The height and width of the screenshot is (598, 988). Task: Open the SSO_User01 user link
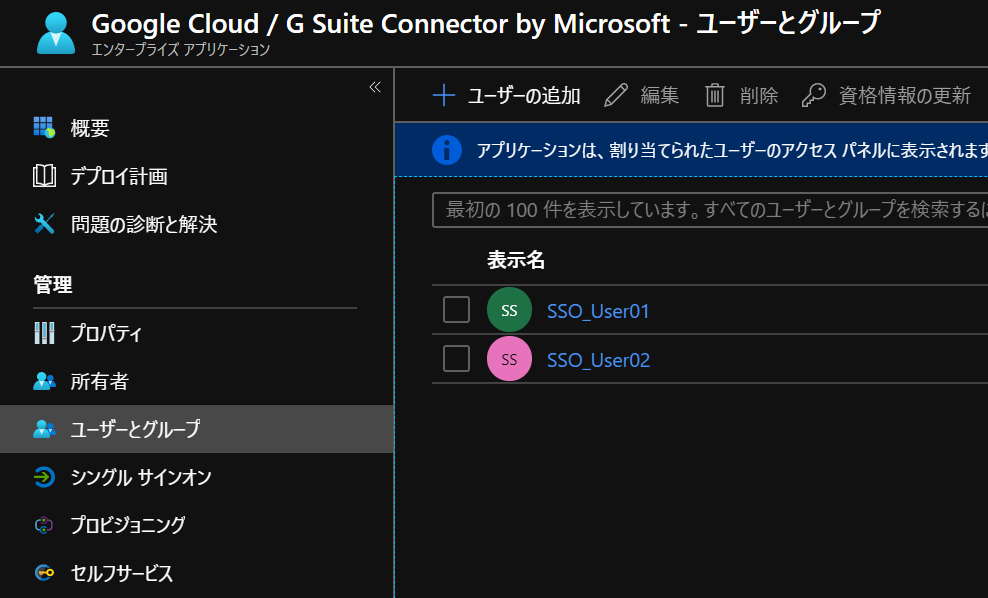598,311
